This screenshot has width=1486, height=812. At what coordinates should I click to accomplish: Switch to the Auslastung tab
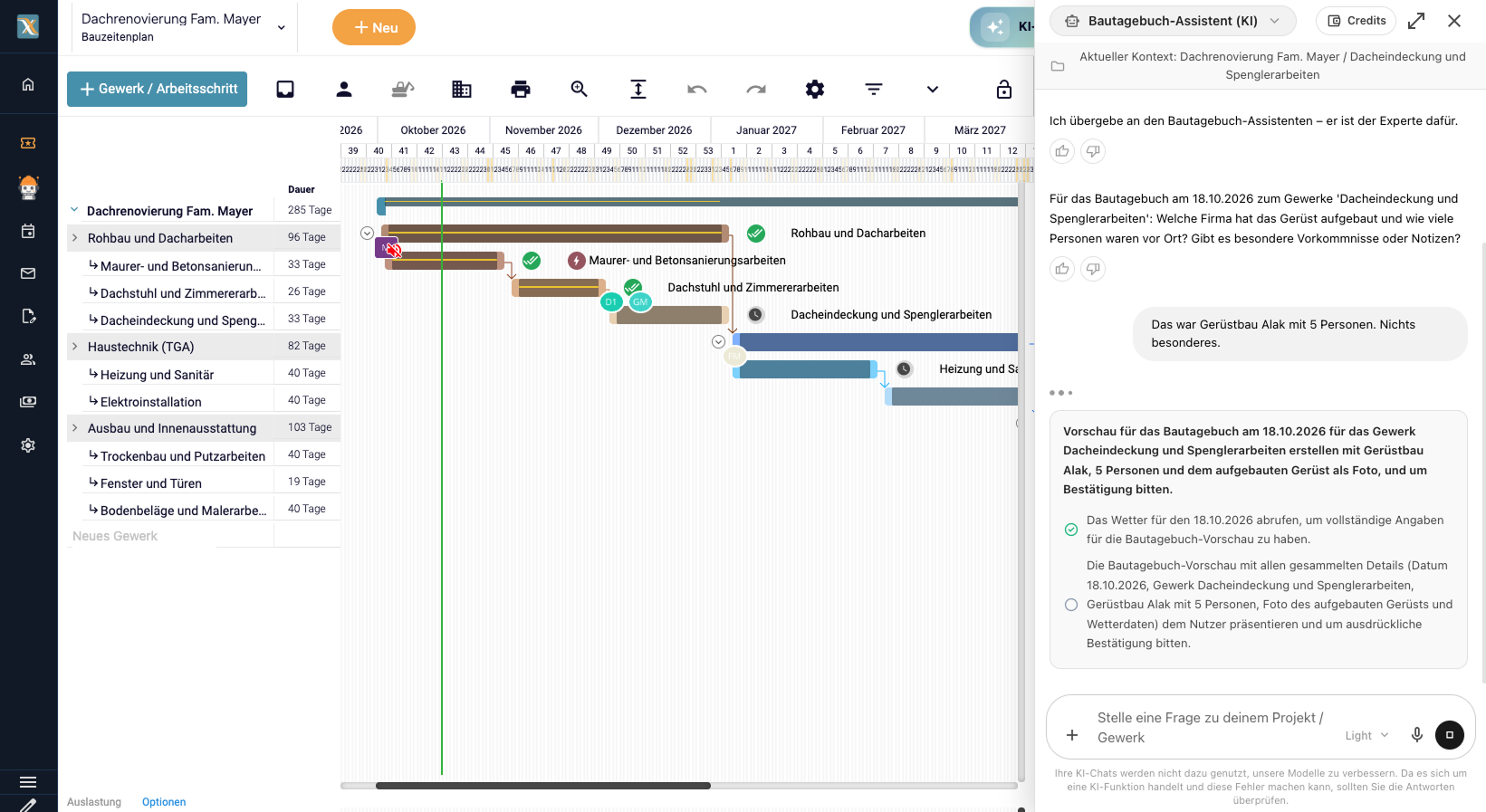pyautogui.click(x=94, y=802)
